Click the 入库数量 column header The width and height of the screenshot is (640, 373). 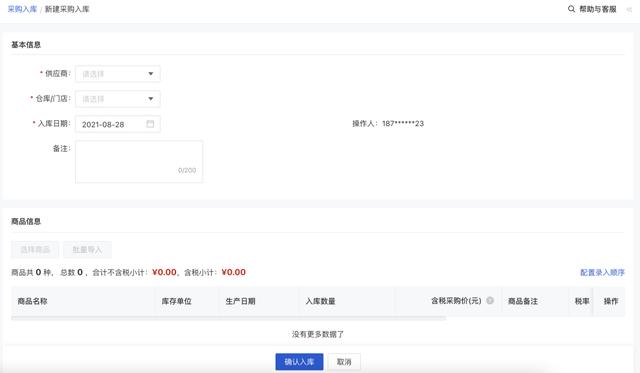click(320, 301)
